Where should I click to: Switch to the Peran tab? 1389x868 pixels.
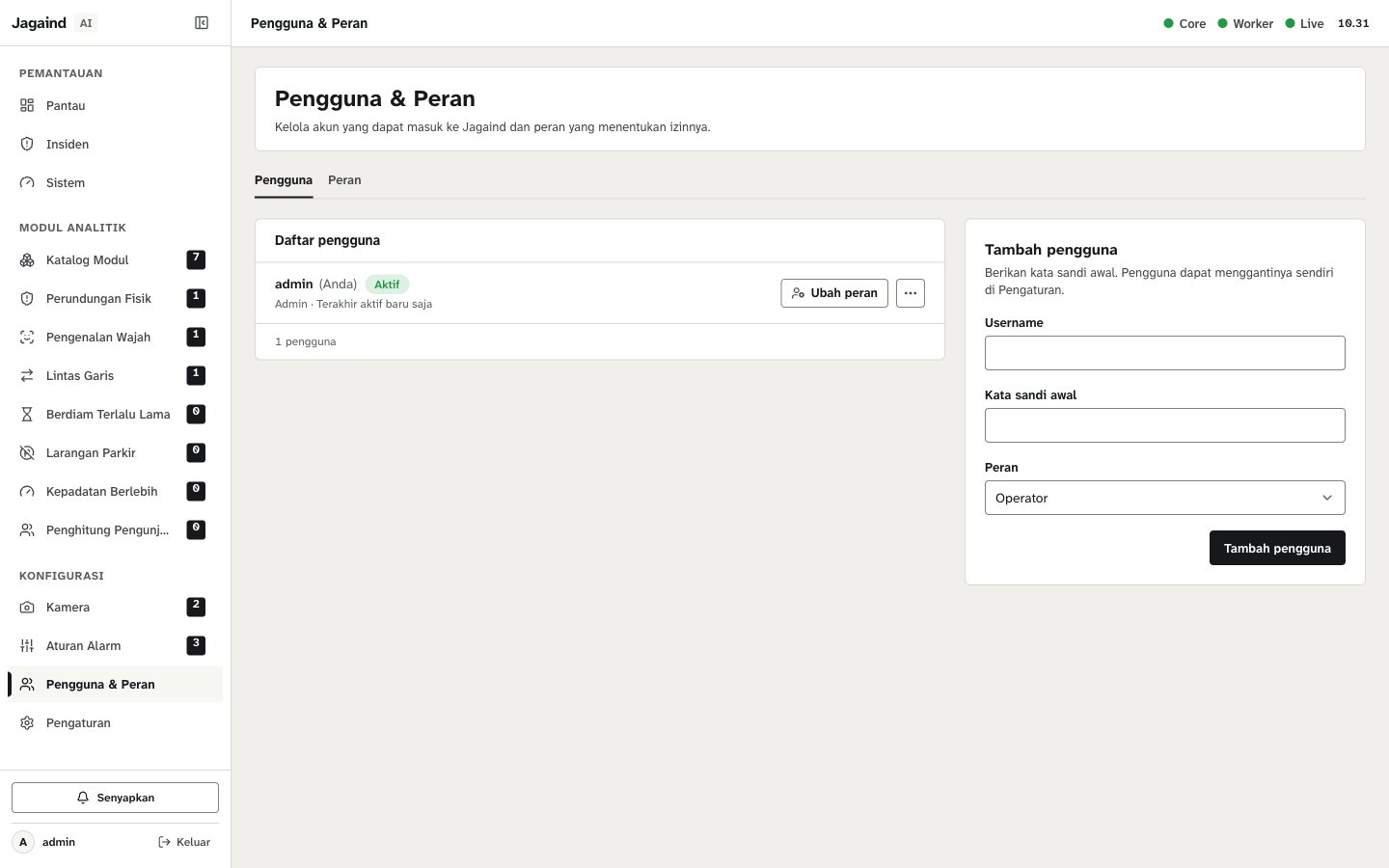click(x=344, y=180)
